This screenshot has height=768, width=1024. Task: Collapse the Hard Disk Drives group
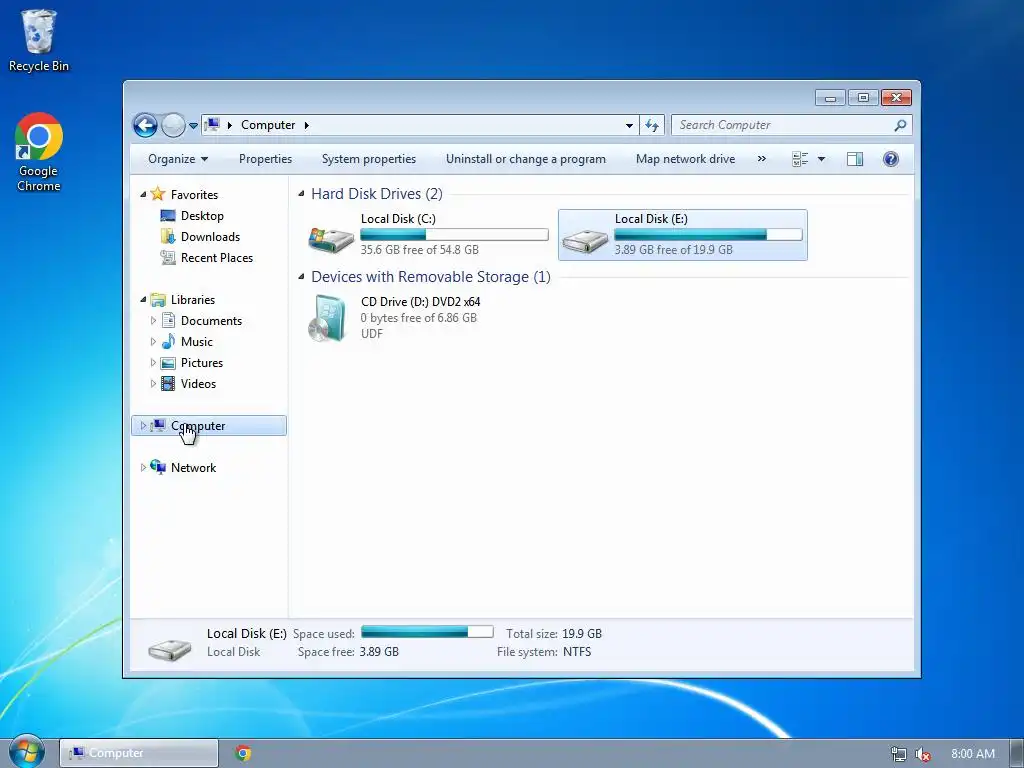click(x=301, y=193)
